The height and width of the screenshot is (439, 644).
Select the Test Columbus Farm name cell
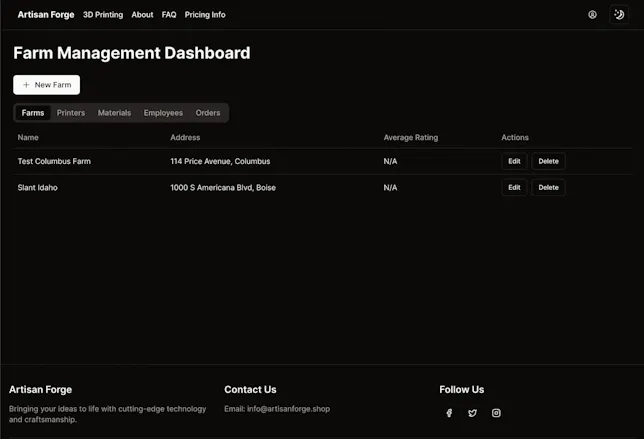click(54, 161)
